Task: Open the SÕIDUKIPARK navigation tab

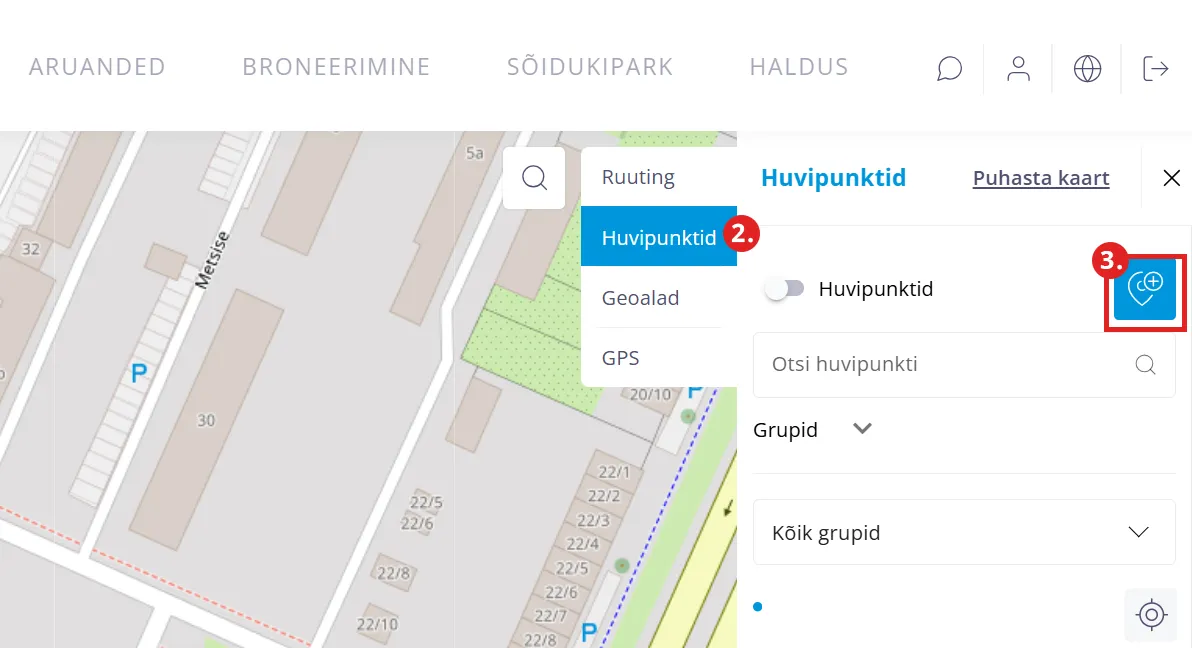Action: (590, 67)
